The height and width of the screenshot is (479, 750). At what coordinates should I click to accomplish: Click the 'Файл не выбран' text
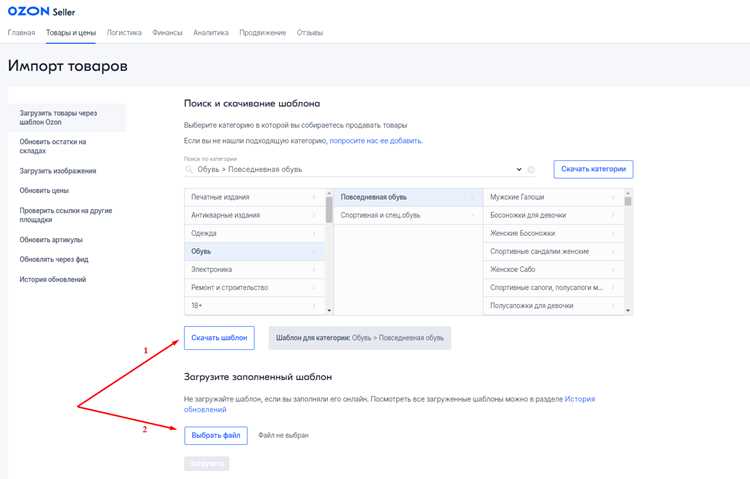pyautogui.click(x=283, y=435)
